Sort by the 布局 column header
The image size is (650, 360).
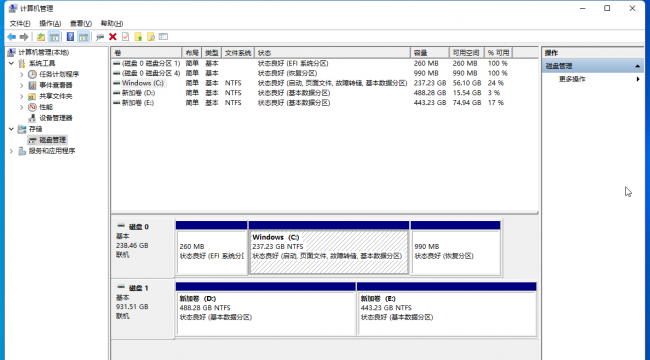tap(192, 53)
